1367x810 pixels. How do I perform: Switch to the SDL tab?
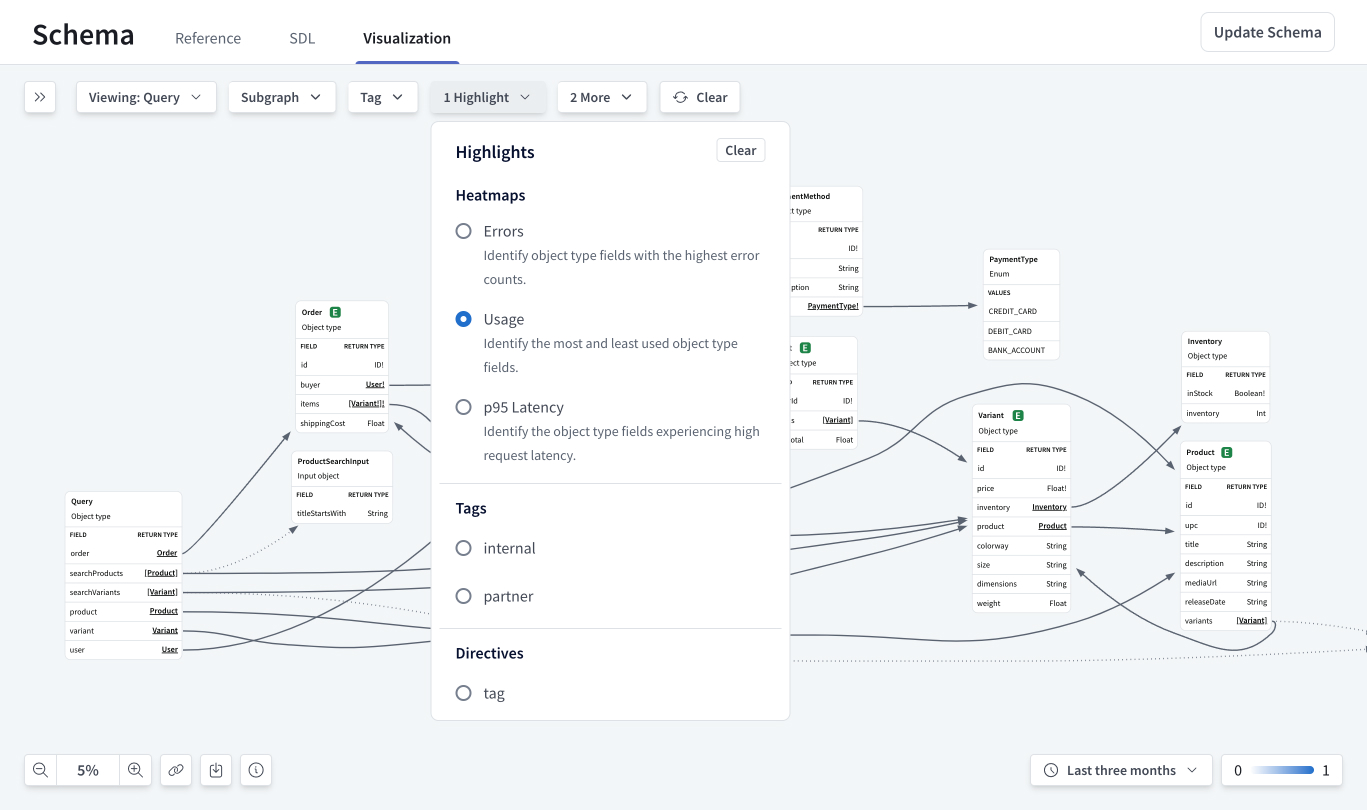pos(302,38)
